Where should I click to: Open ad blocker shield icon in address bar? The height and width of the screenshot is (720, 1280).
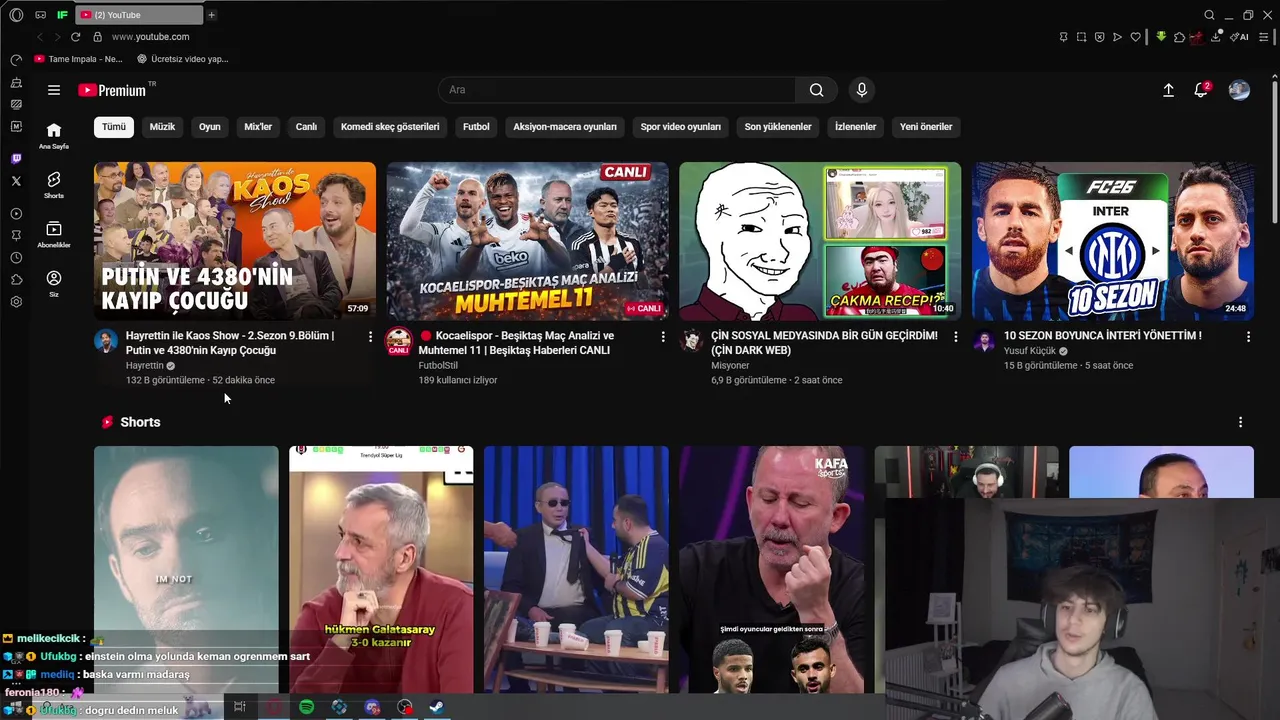(1099, 37)
